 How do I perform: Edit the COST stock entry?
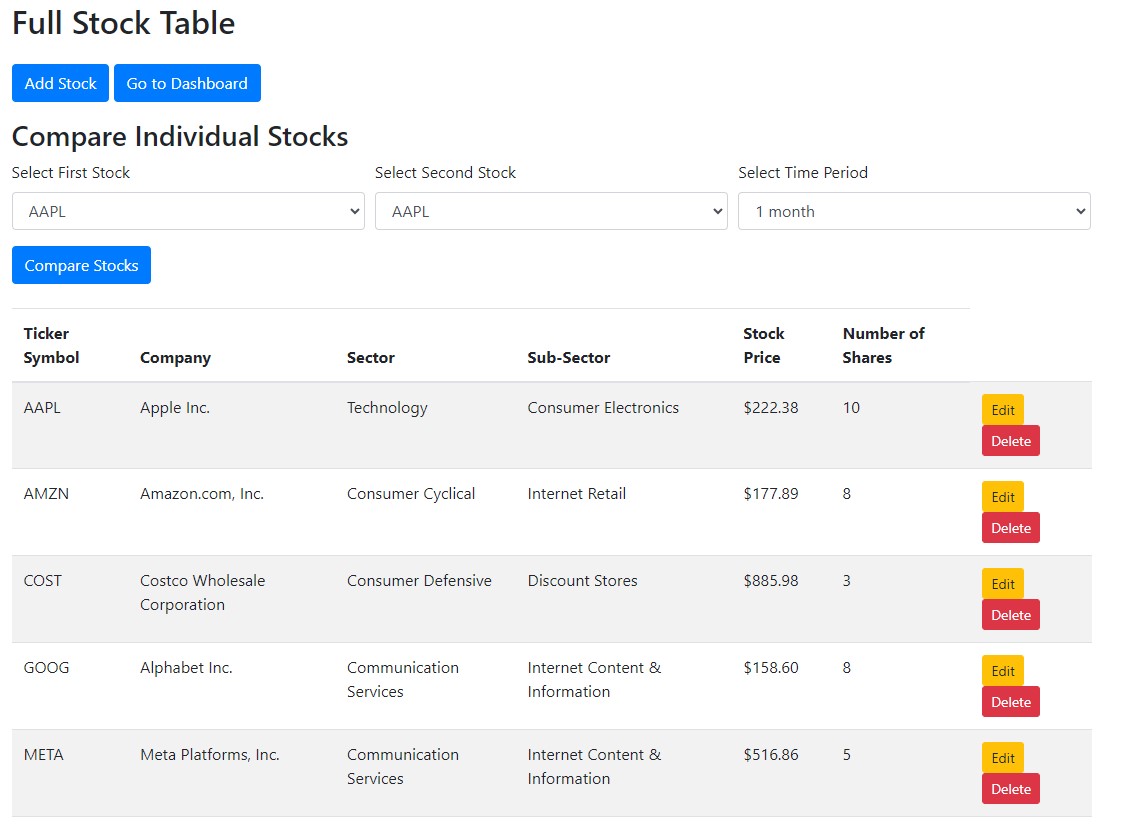(1002, 584)
